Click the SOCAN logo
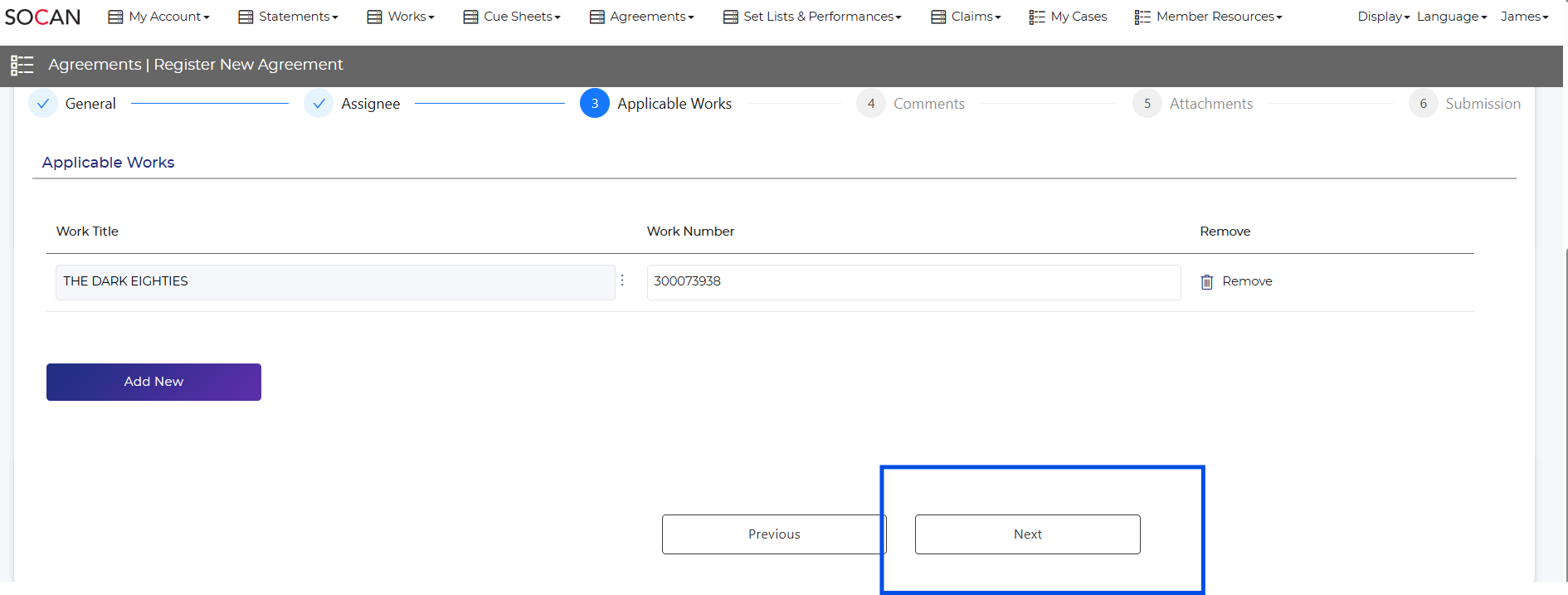The height and width of the screenshot is (595, 1568). 42,17
